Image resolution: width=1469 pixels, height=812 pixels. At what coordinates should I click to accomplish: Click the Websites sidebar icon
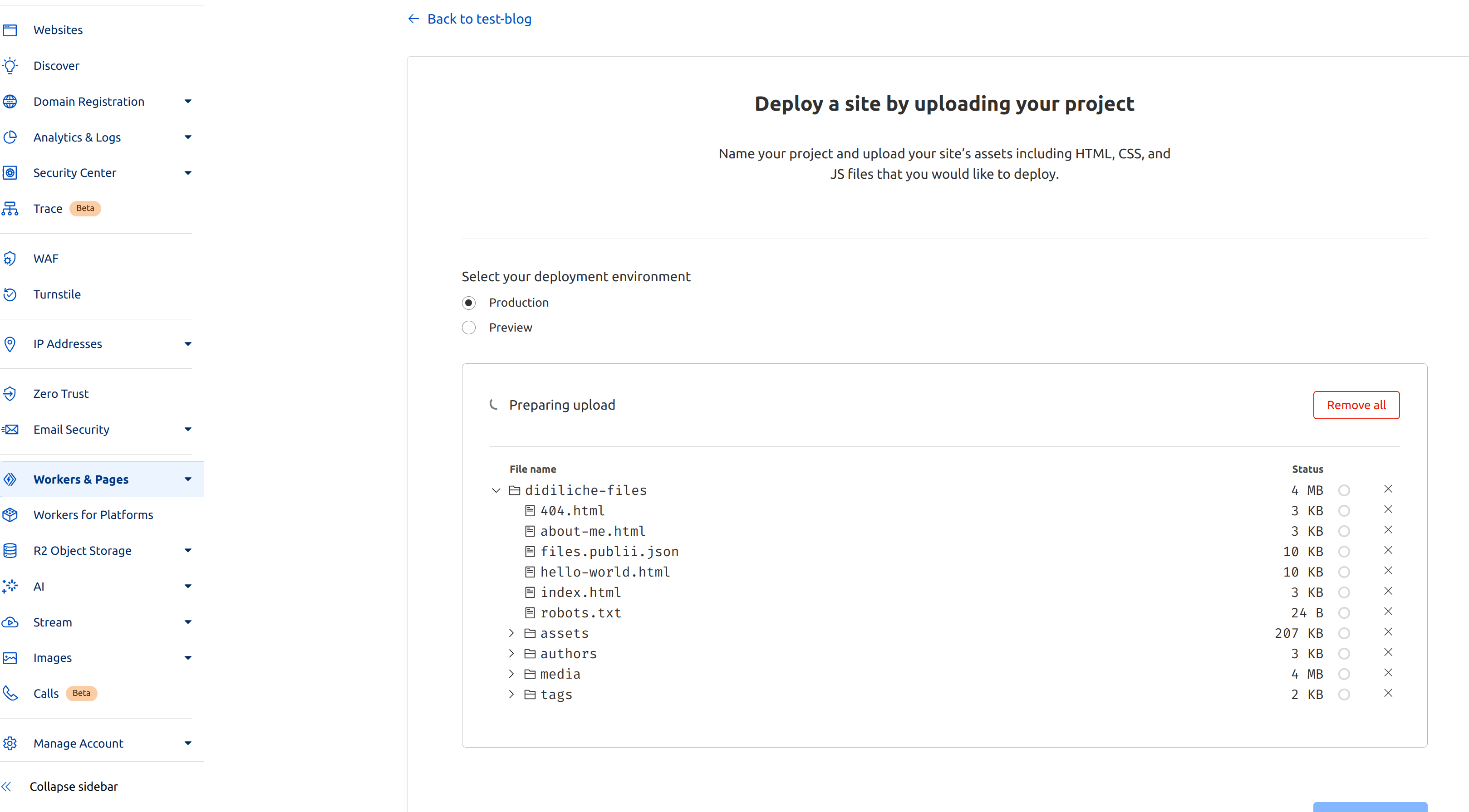[10, 29]
